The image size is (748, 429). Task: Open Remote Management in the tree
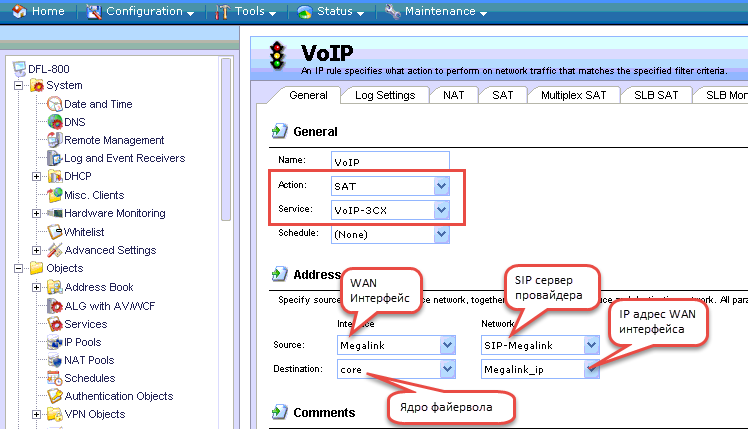tap(114, 140)
